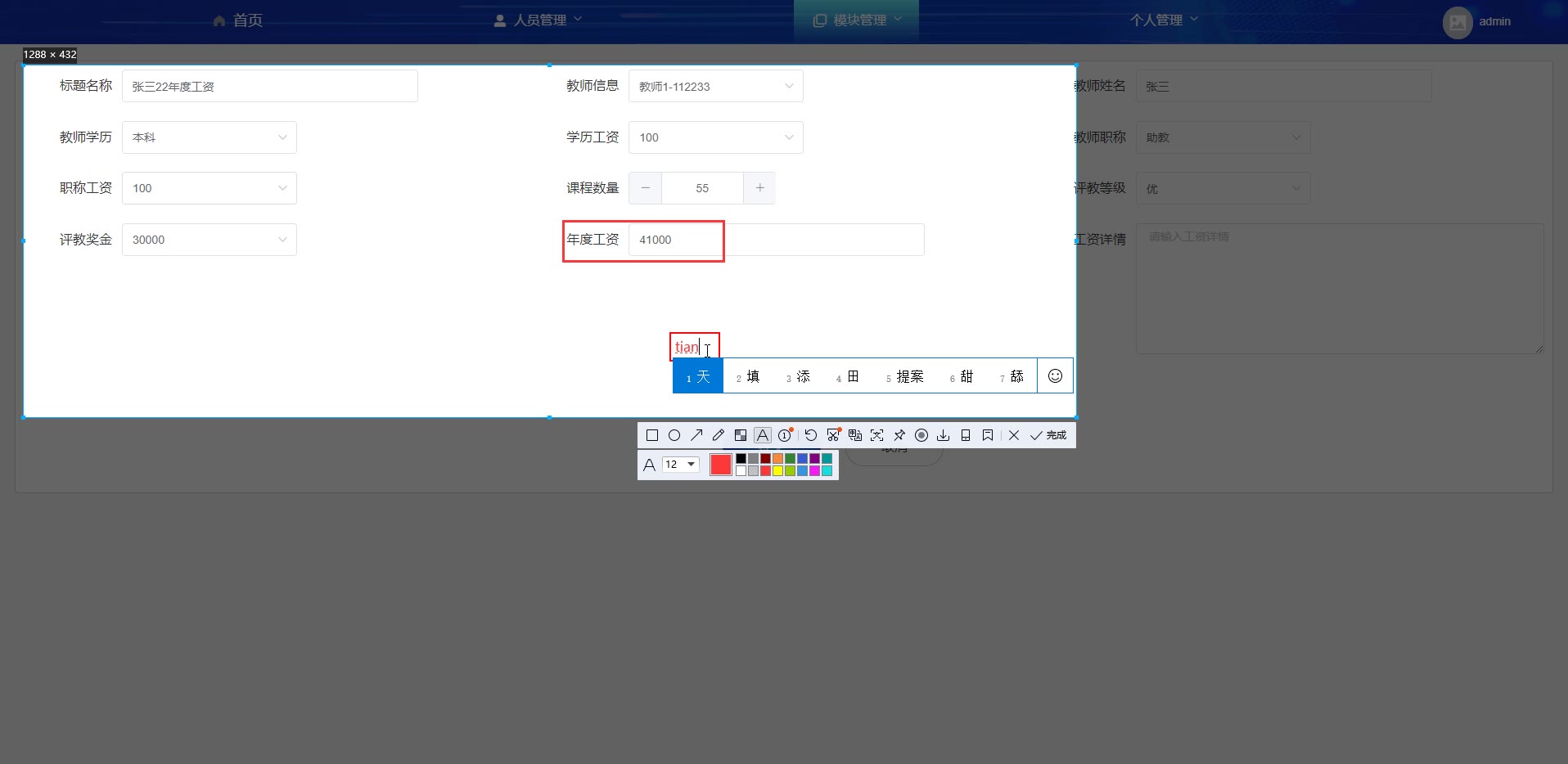The image size is (1568, 764).
Task: Click the 标题名称 input field
Action: [x=270, y=86]
